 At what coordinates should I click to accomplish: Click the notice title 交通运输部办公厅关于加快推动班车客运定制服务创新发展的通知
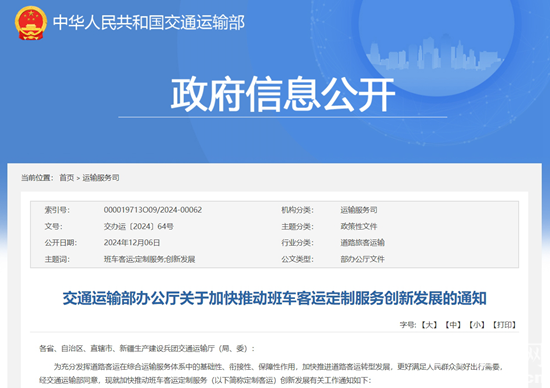[275, 299]
